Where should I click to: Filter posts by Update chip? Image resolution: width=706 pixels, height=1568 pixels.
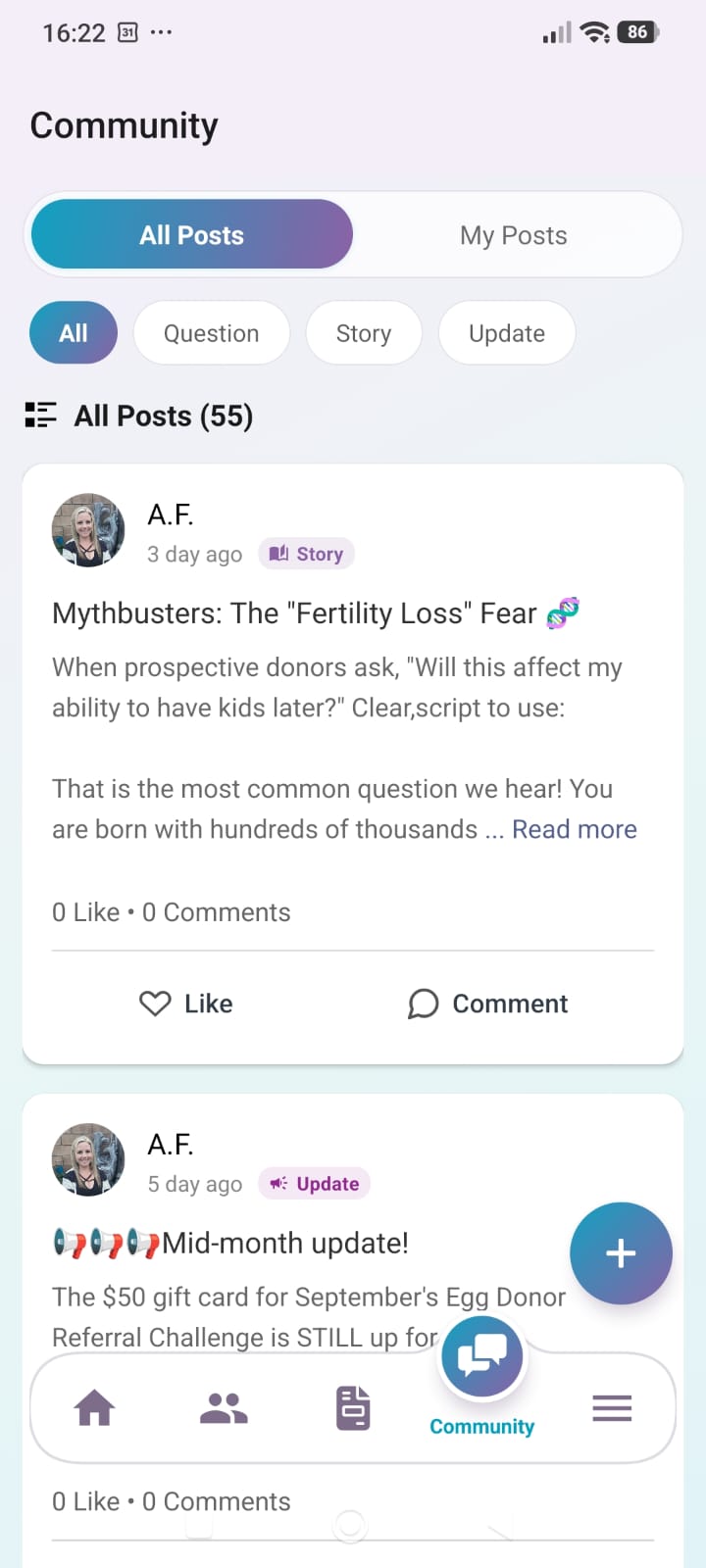[507, 333]
